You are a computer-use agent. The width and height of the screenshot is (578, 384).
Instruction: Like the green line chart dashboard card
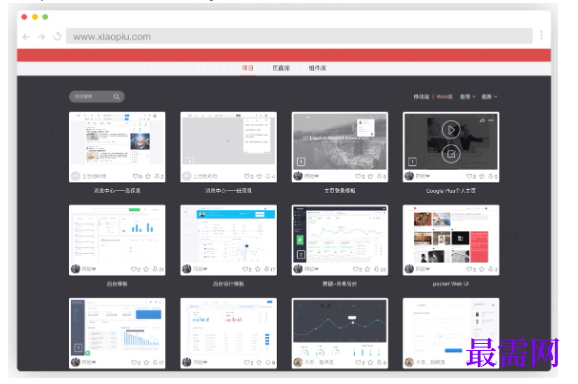(356, 269)
